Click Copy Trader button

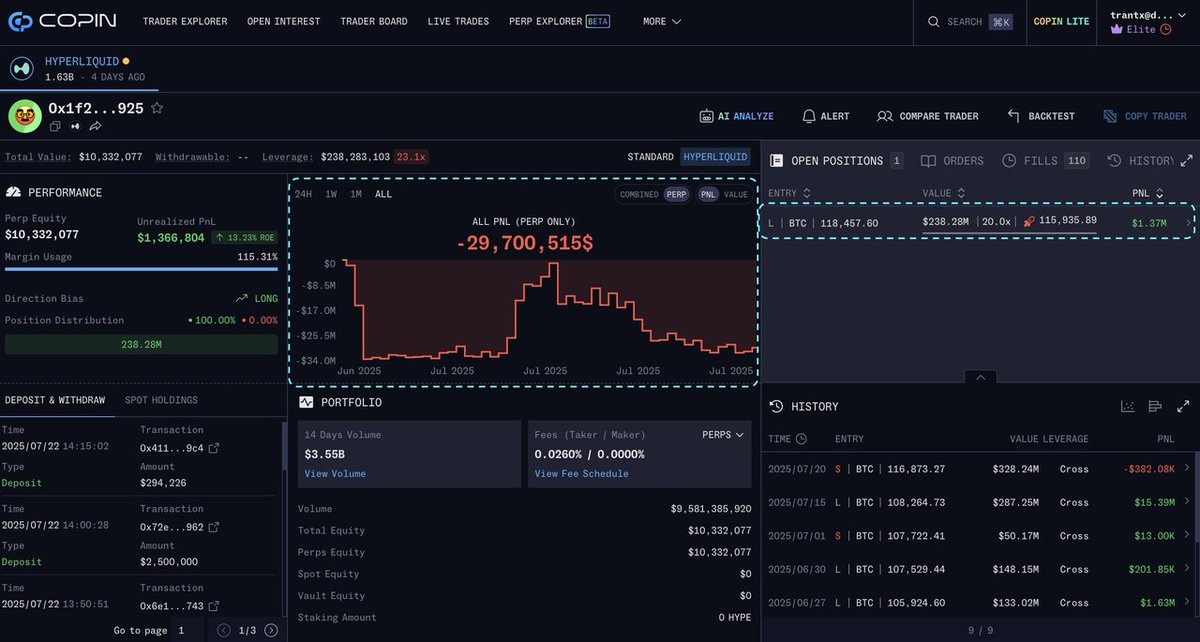[1145, 116]
